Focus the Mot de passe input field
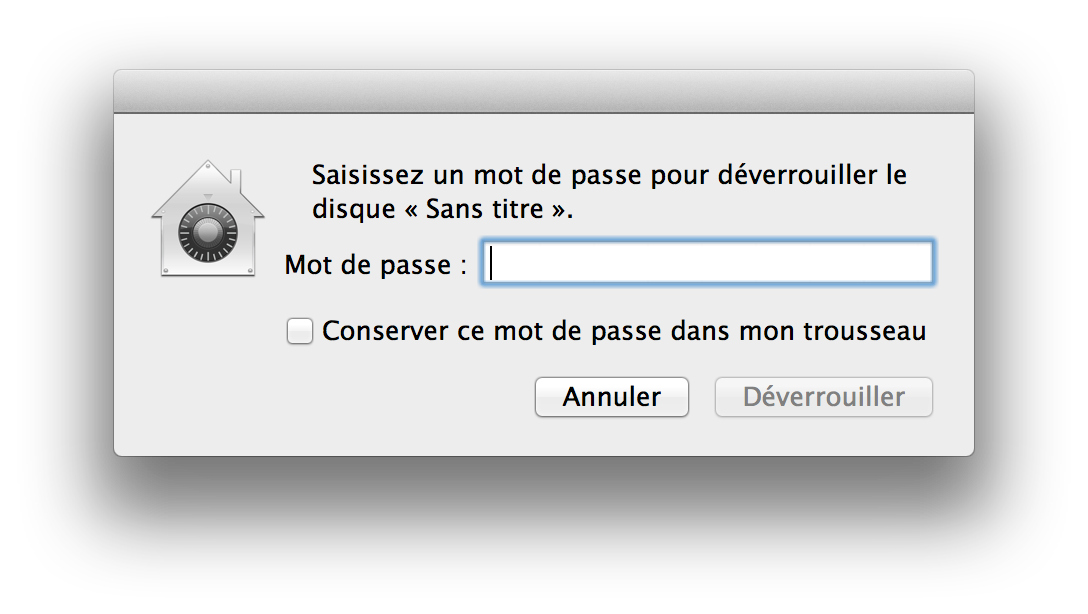Viewport: 1088px width, 614px height. click(x=707, y=264)
